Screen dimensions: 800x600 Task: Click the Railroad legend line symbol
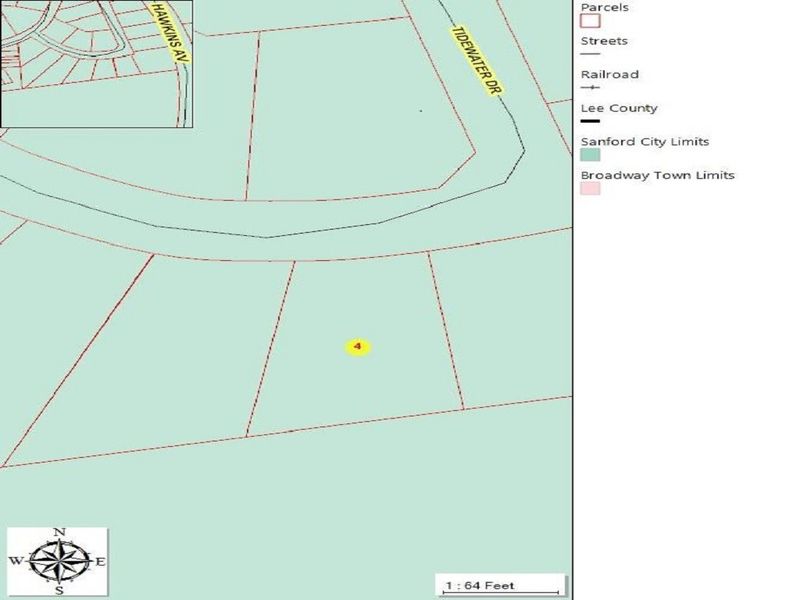click(x=590, y=88)
